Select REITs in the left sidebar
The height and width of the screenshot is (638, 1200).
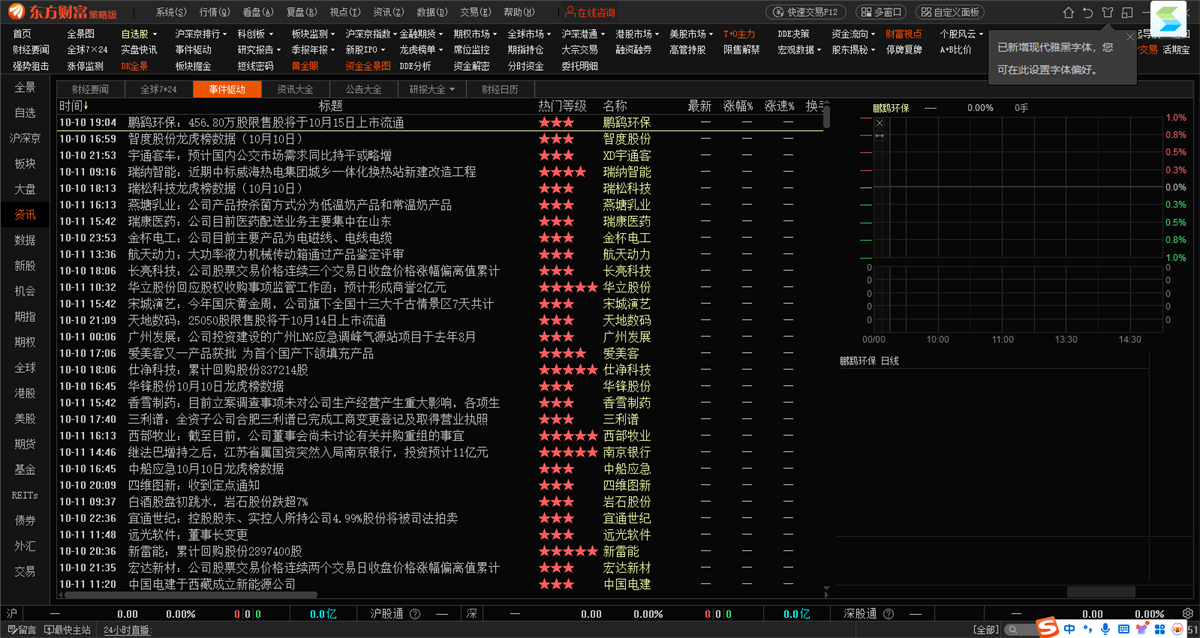click(x=25, y=495)
